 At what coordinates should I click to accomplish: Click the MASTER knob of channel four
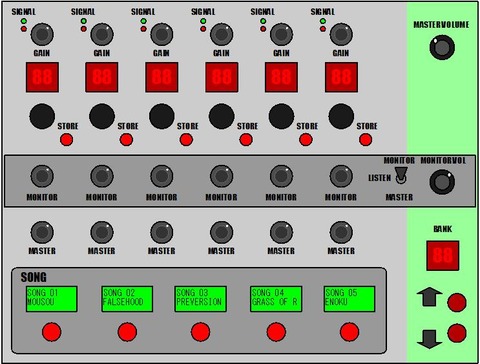[x=222, y=232]
